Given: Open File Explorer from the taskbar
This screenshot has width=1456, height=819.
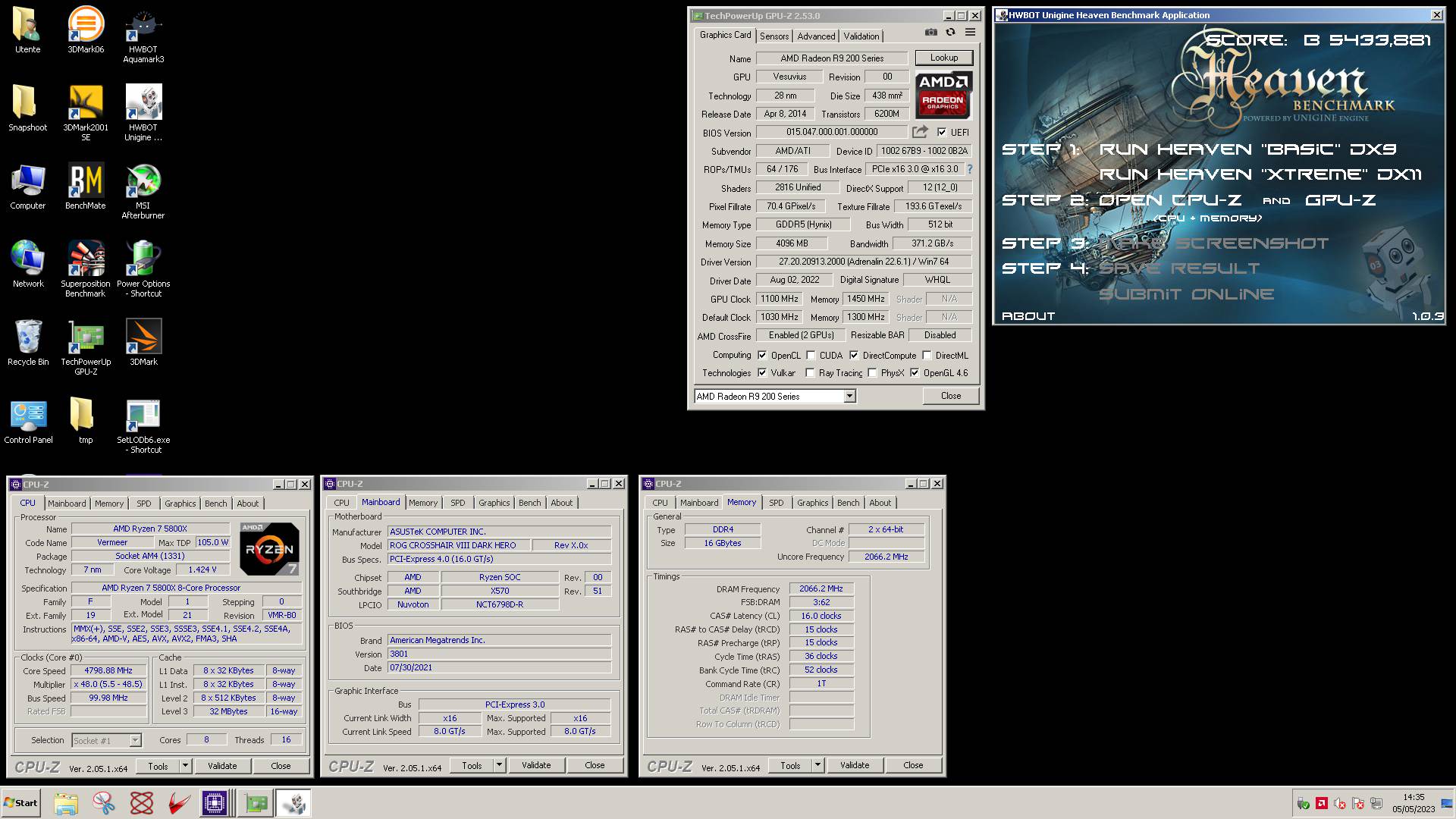Looking at the screenshot, I should (66, 803).
